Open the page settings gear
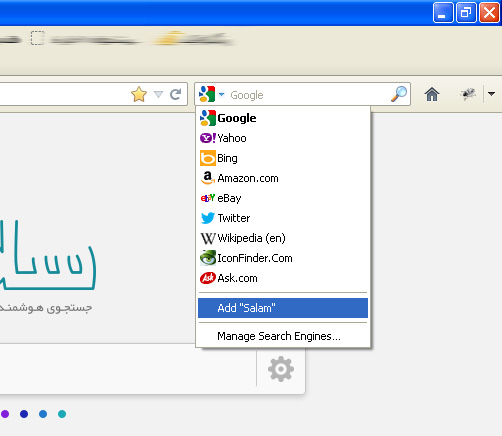The width and height of the screenshot is (502, 436). click(x=281, y=369)
